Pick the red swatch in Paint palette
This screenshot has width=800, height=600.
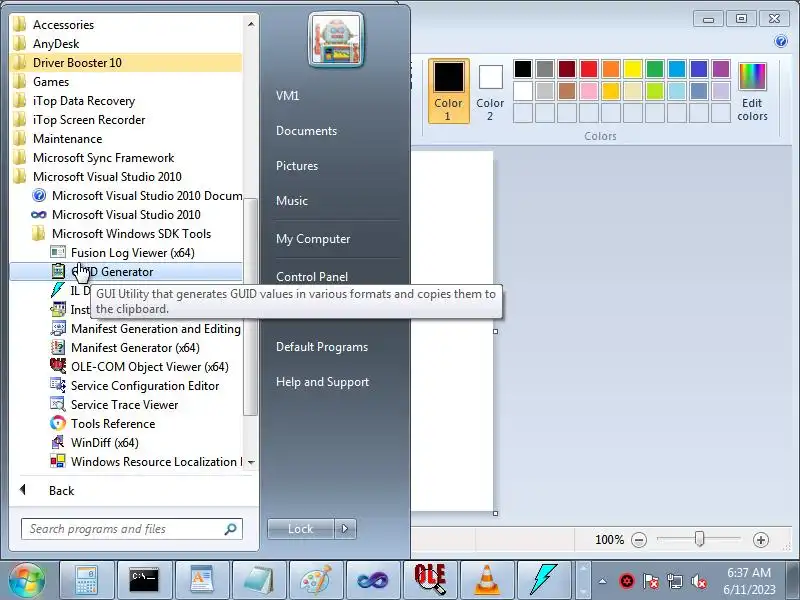[589, 68]
